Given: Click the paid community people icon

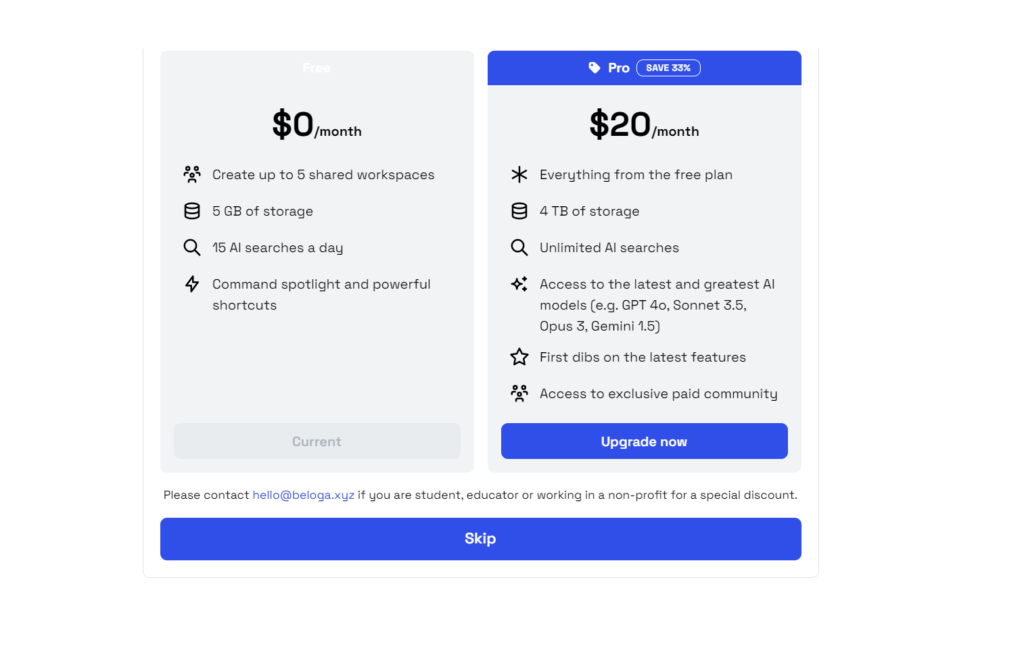Looking at the screenshot, I should (519, 393).
